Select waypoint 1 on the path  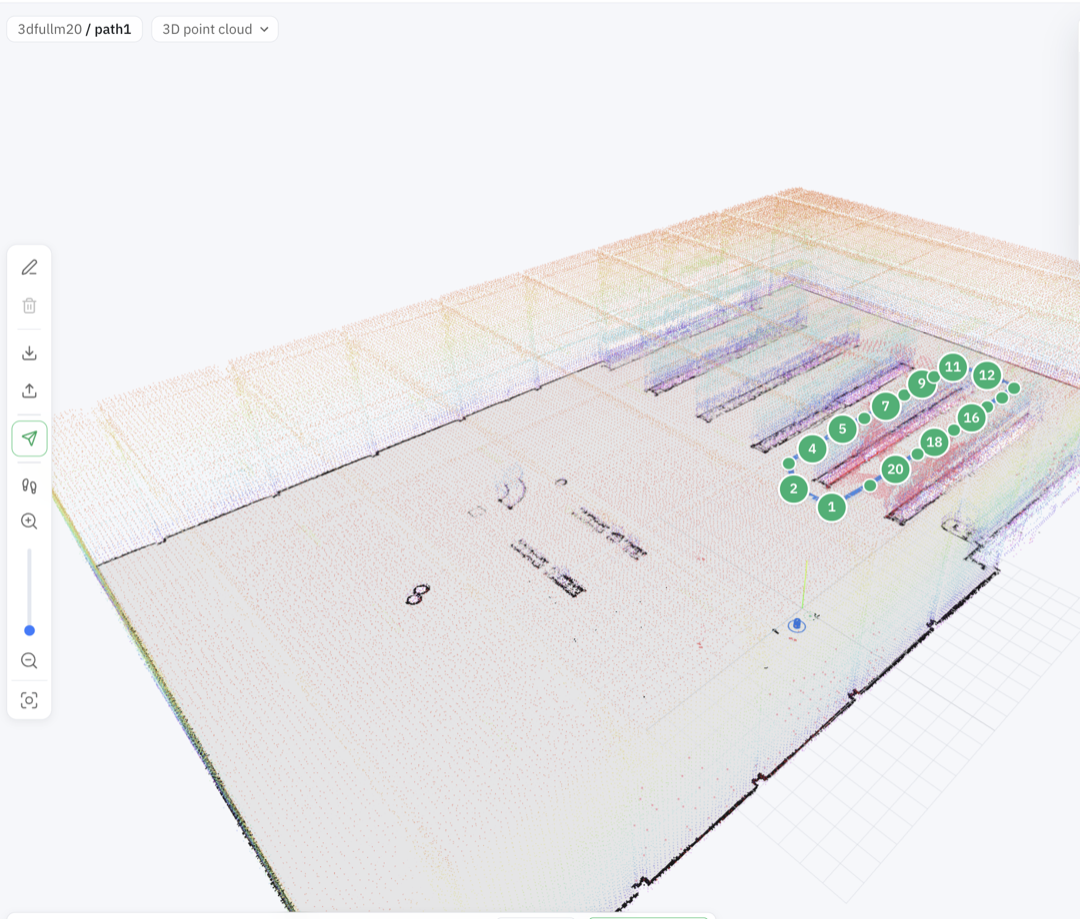click(831, 507)
